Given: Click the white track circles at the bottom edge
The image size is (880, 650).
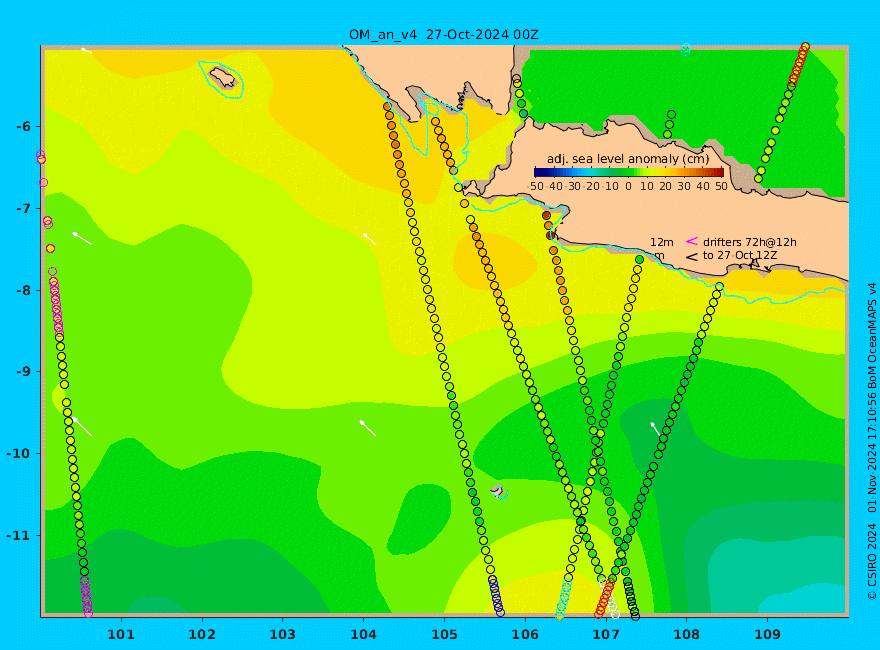Looking at the screenshot, I should pyautogui.click(x=608, y=598).
